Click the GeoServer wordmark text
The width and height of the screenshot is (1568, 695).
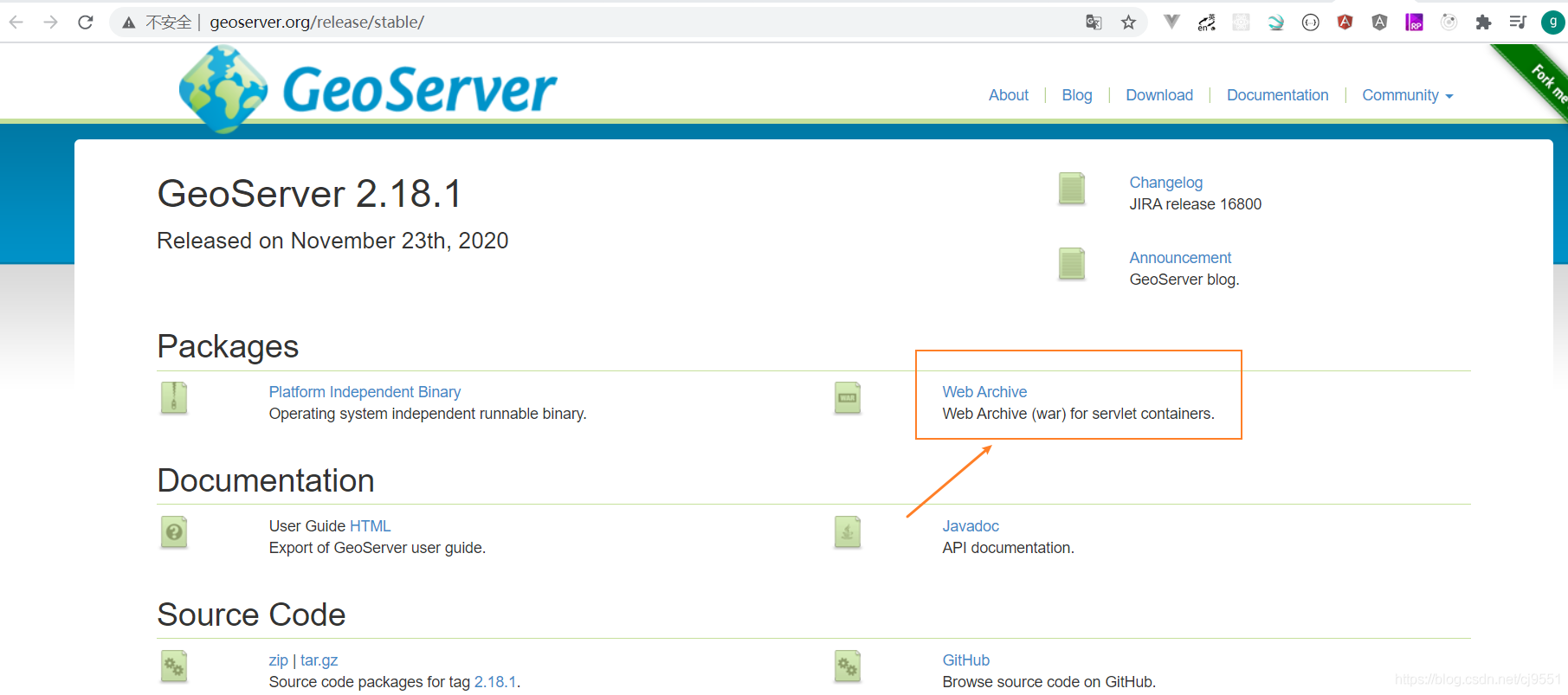click(x=420, y=91)
